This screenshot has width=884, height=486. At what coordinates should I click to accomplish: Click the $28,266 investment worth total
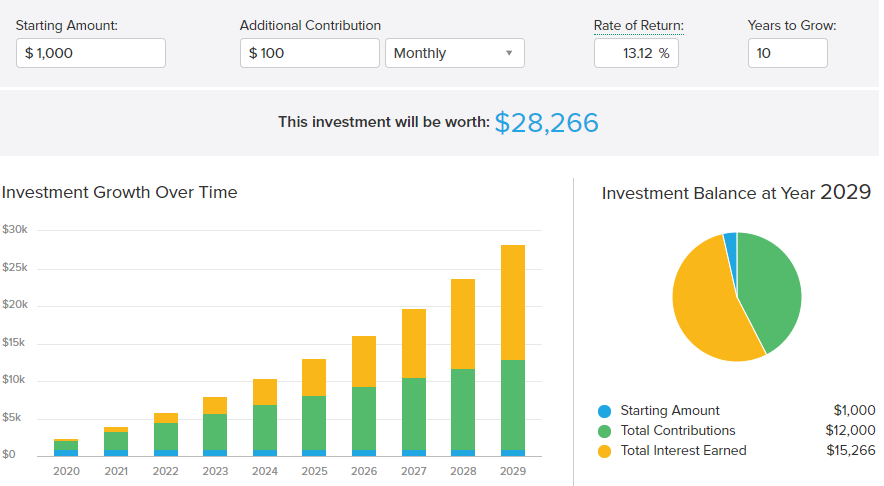point(546,123)
